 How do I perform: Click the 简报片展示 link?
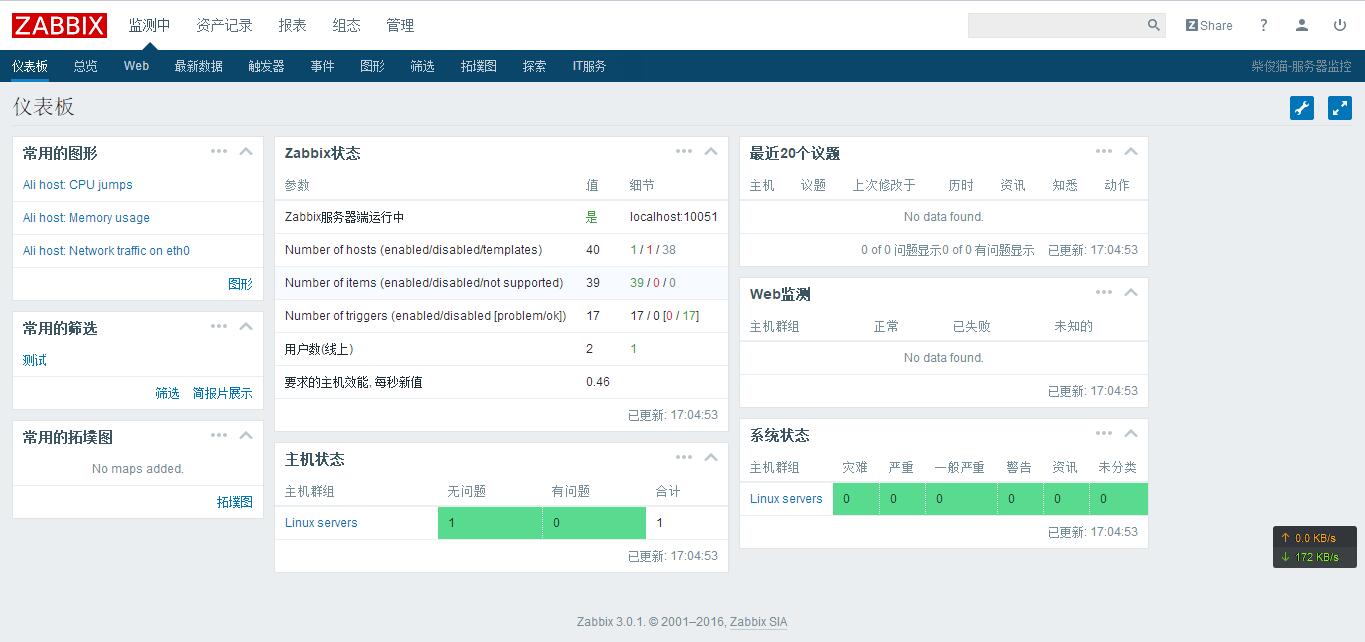click(x=222, y=393)
